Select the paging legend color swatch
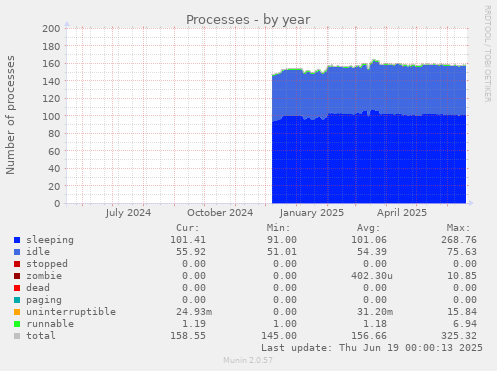497x371 pixels. (x=17, y=300)
